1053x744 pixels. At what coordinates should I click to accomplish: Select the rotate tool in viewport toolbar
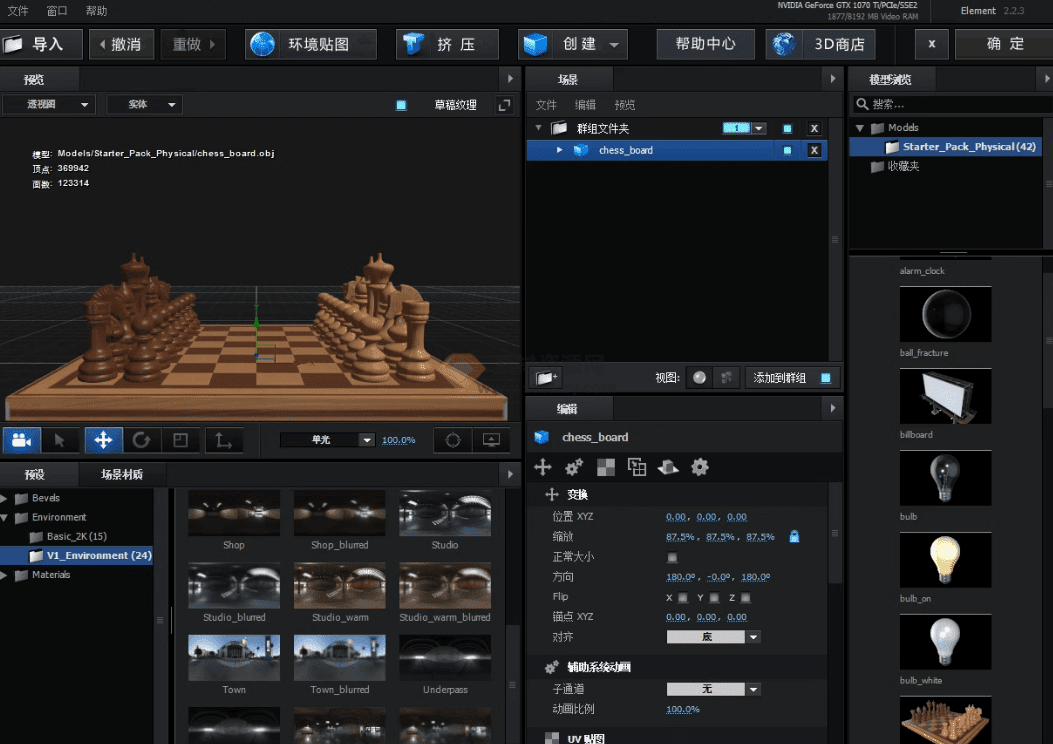point(143,440)
